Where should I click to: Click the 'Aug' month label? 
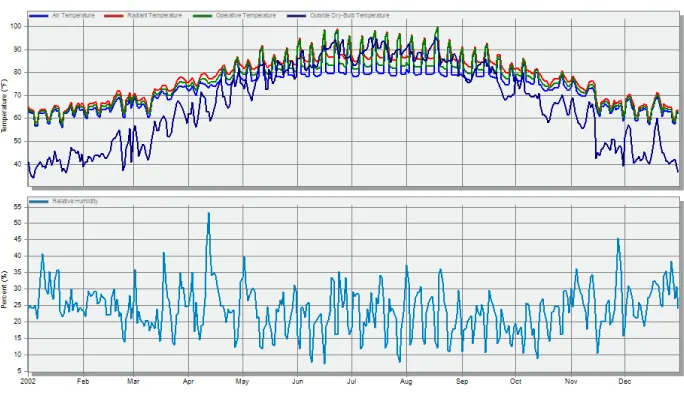click(406, 381)
